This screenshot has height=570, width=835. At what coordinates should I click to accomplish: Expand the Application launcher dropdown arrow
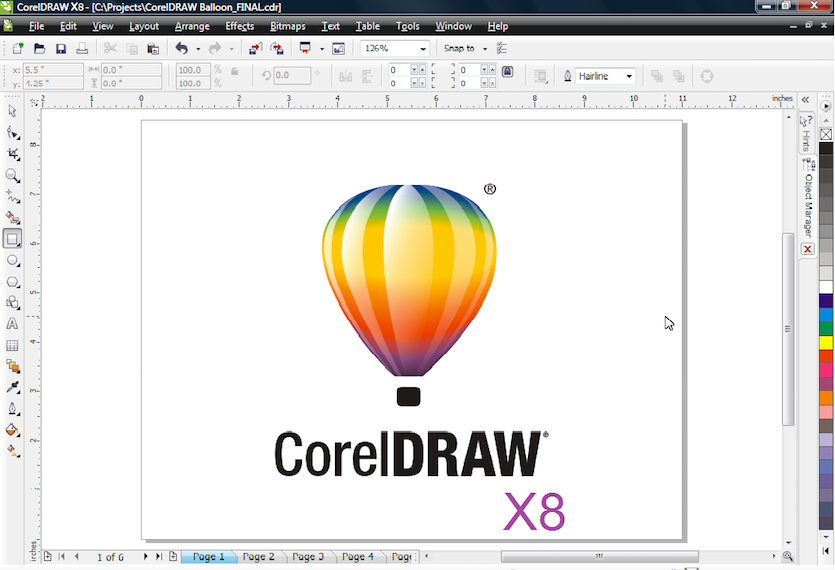tap(322, 48)
